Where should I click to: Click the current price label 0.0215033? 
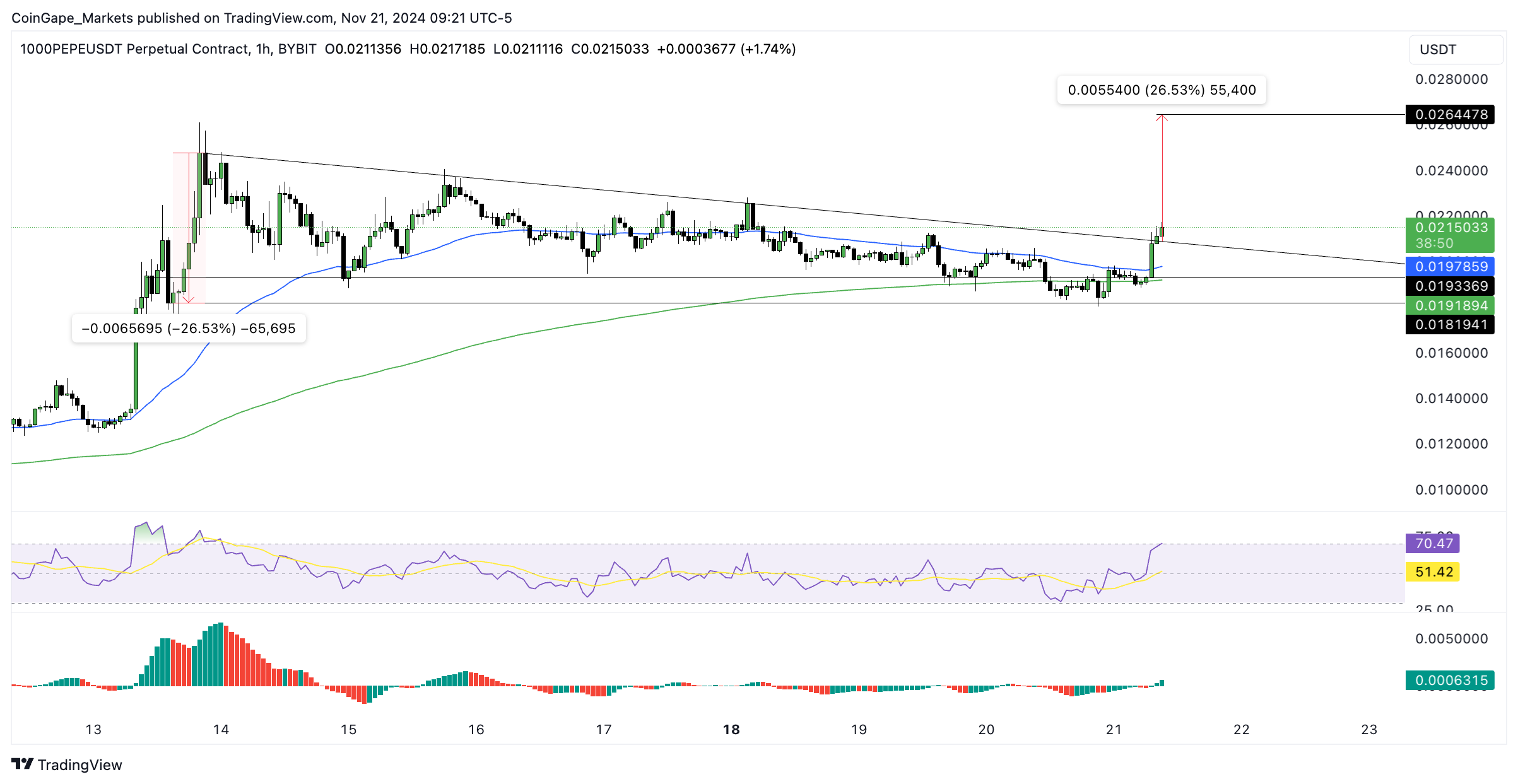coord(1450,235)
